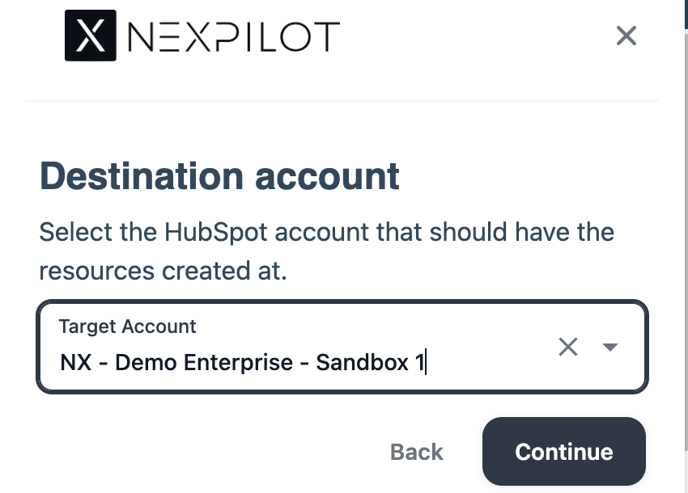Image resolution: width=688 pixels, height=493 pixels.
Task: Go Back to the previous step
Action: pos(416,452)
